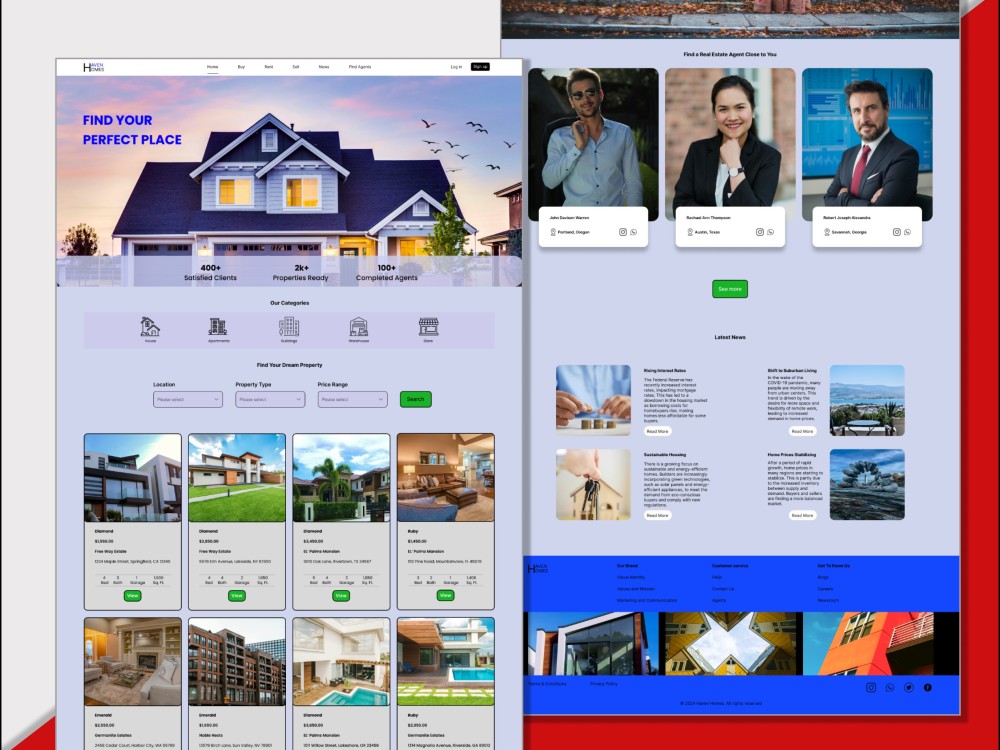Open the footer Facebook icon
This screenshot has height=750, width=1000.
927,688
